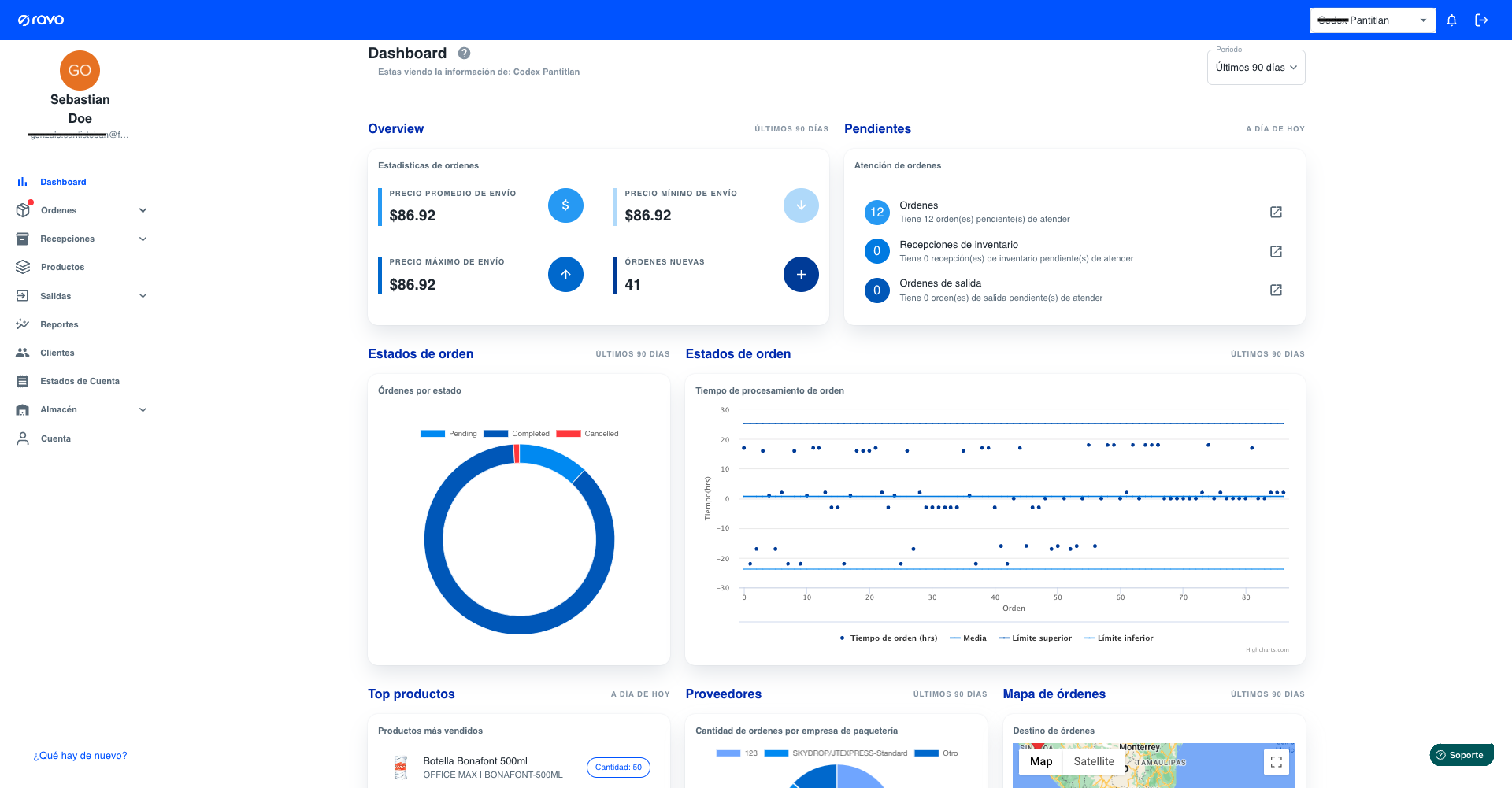Click the Rayo logo in the top bar

point(42,20)
